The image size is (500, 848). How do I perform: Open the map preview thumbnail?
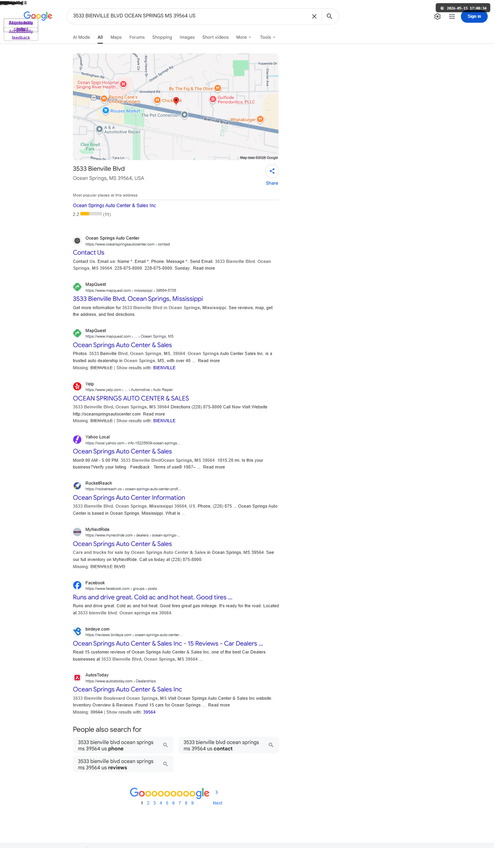coord(176,107)
